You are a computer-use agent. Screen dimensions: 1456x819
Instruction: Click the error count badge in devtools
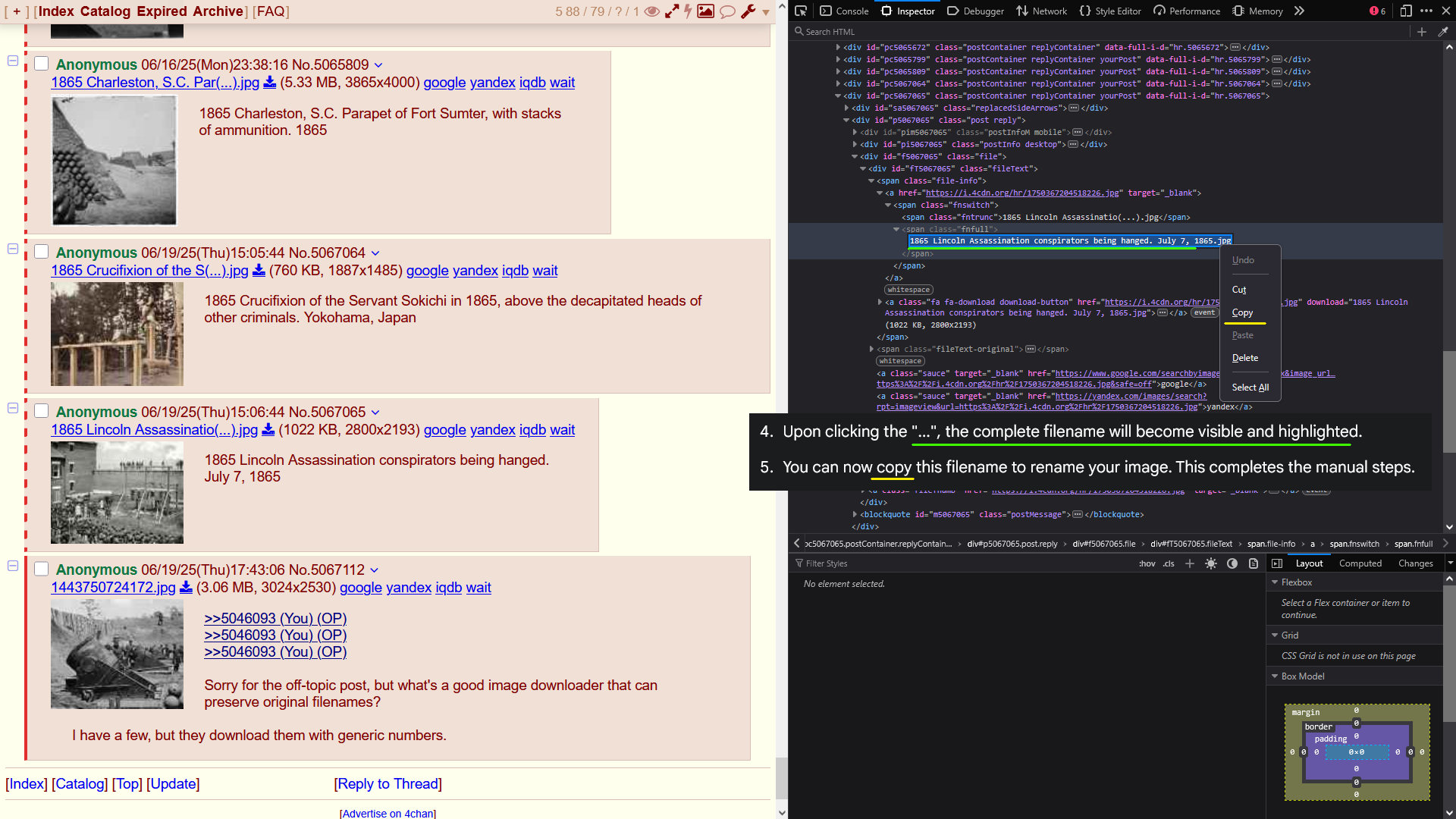1377,11
